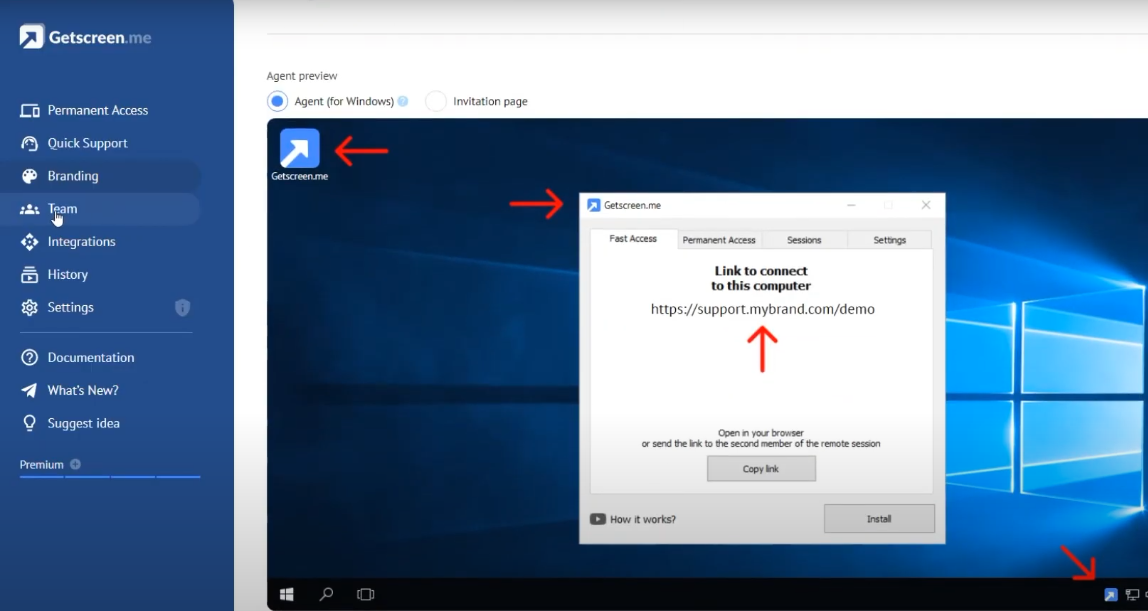The image size is (1148, 611).
Task: Click the video play icon beside How it works
Action: click(597, 519)
